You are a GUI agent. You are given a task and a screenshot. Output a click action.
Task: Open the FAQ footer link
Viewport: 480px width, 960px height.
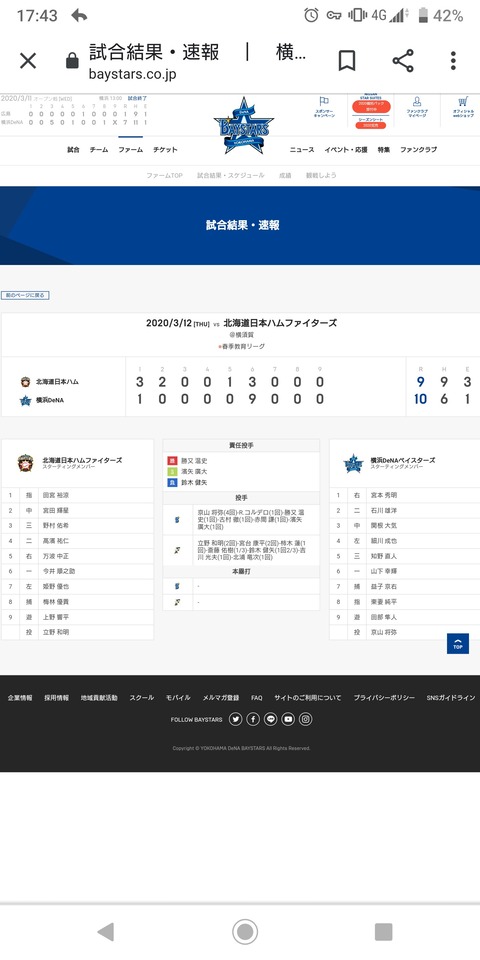coord(257,698)
